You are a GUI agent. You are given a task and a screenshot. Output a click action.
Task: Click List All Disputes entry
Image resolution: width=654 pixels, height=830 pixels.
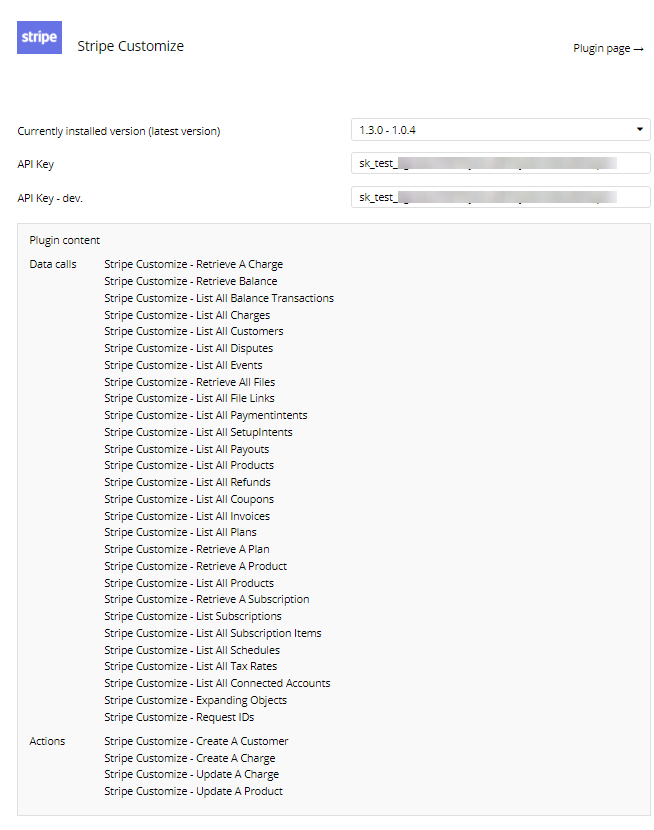(x=188, y=348)
